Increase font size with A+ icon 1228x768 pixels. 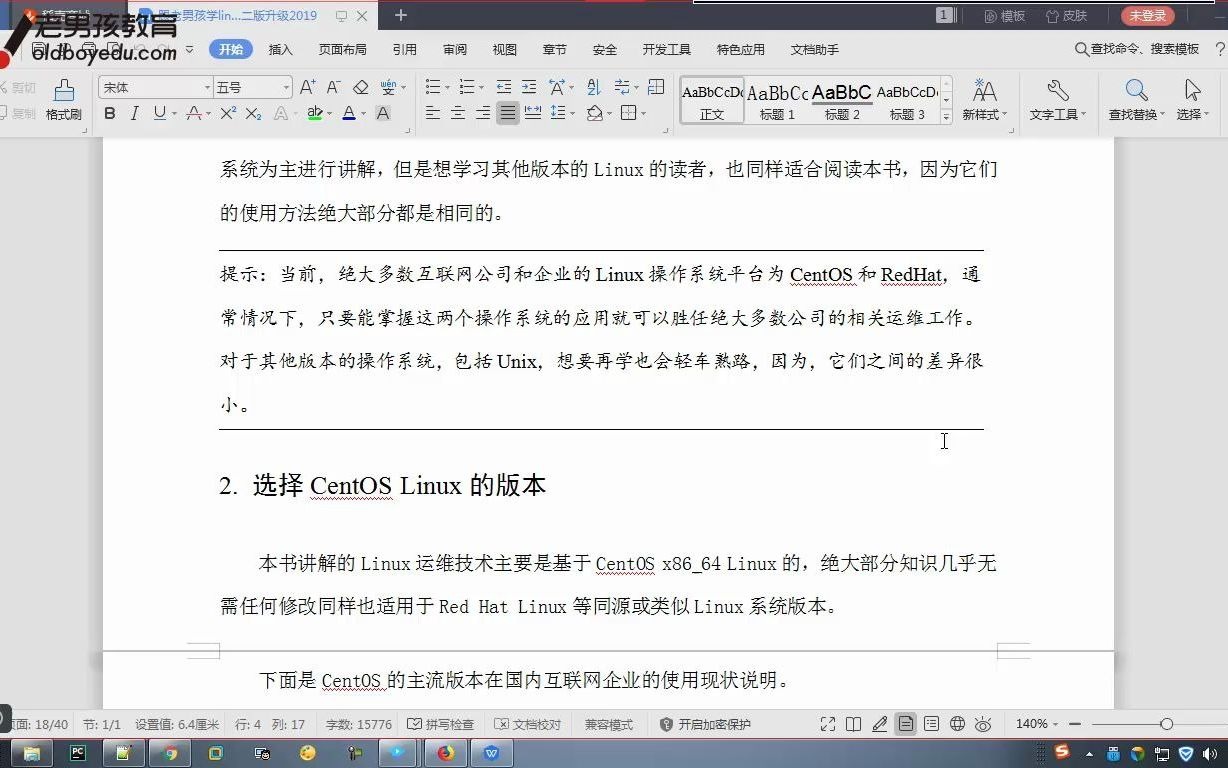(x=307, y=87)
